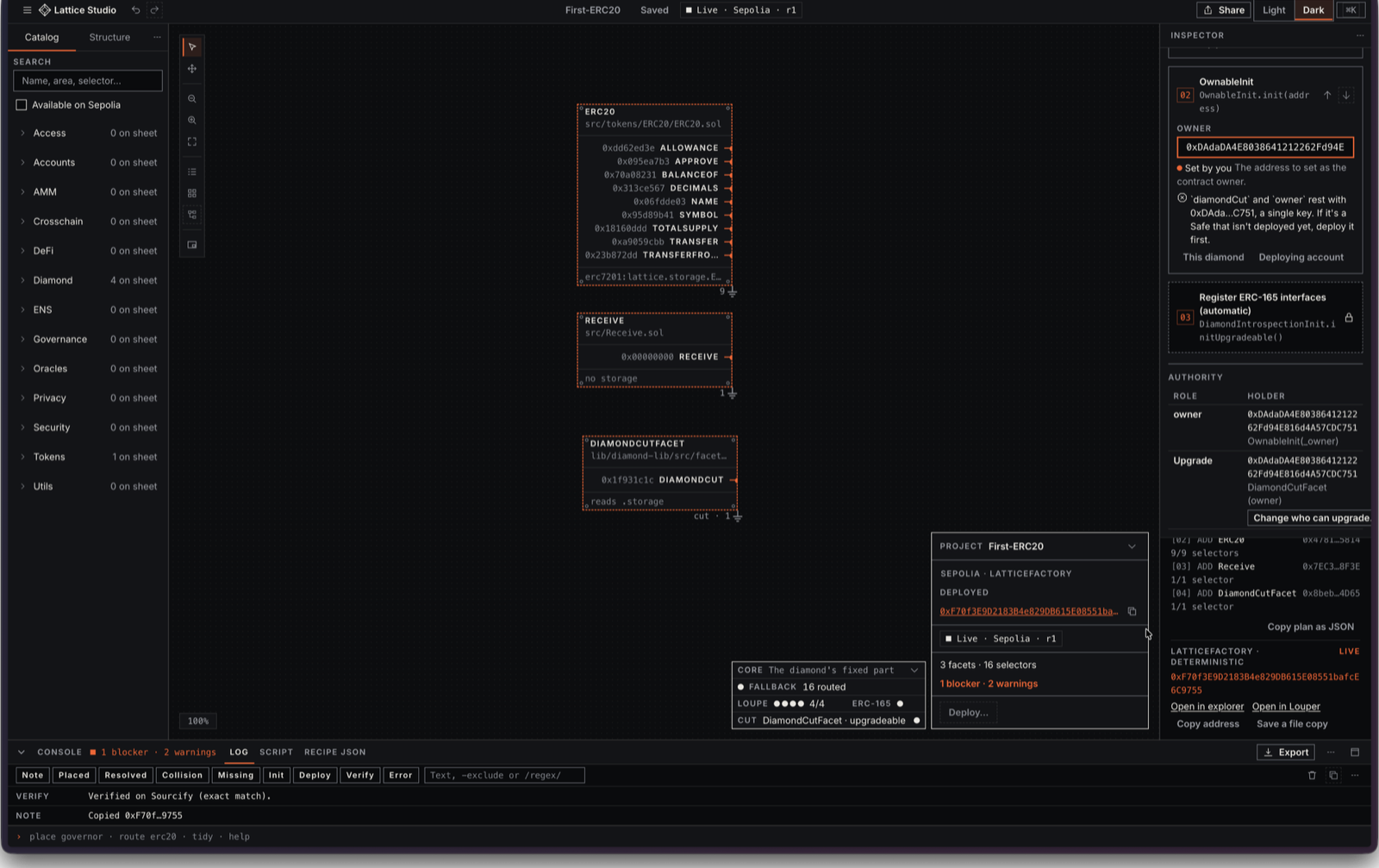
Task: Click Change who can upgrade button
Action: pos(1310,518)
